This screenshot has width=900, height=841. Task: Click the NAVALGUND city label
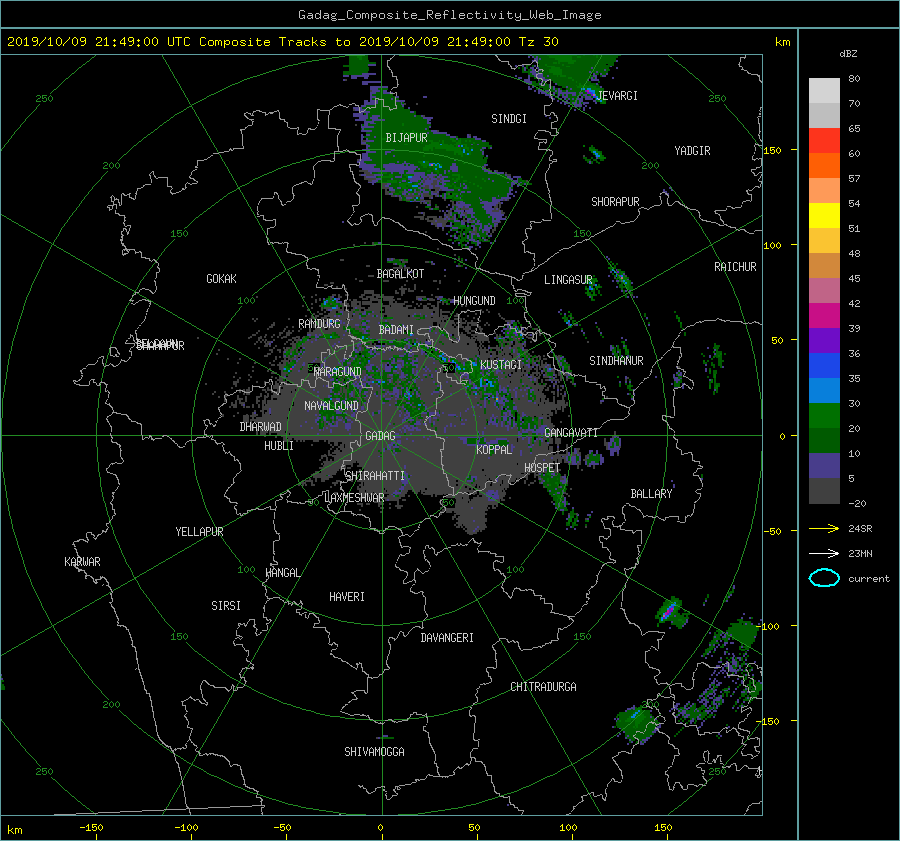pos(331,406)
